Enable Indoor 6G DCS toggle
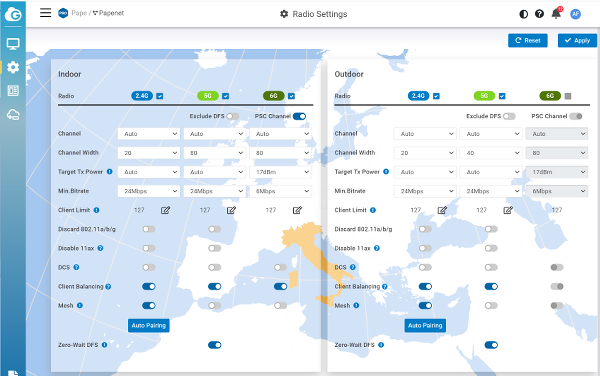The image size is (600, 376). [280, 267]
